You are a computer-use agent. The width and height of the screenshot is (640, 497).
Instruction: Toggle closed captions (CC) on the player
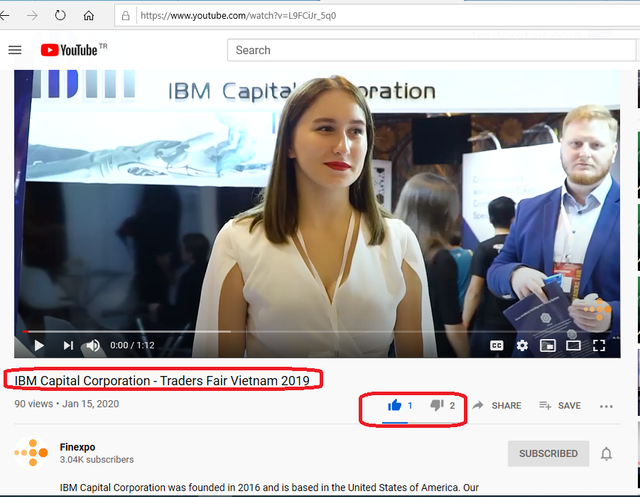tap(496, 346)
